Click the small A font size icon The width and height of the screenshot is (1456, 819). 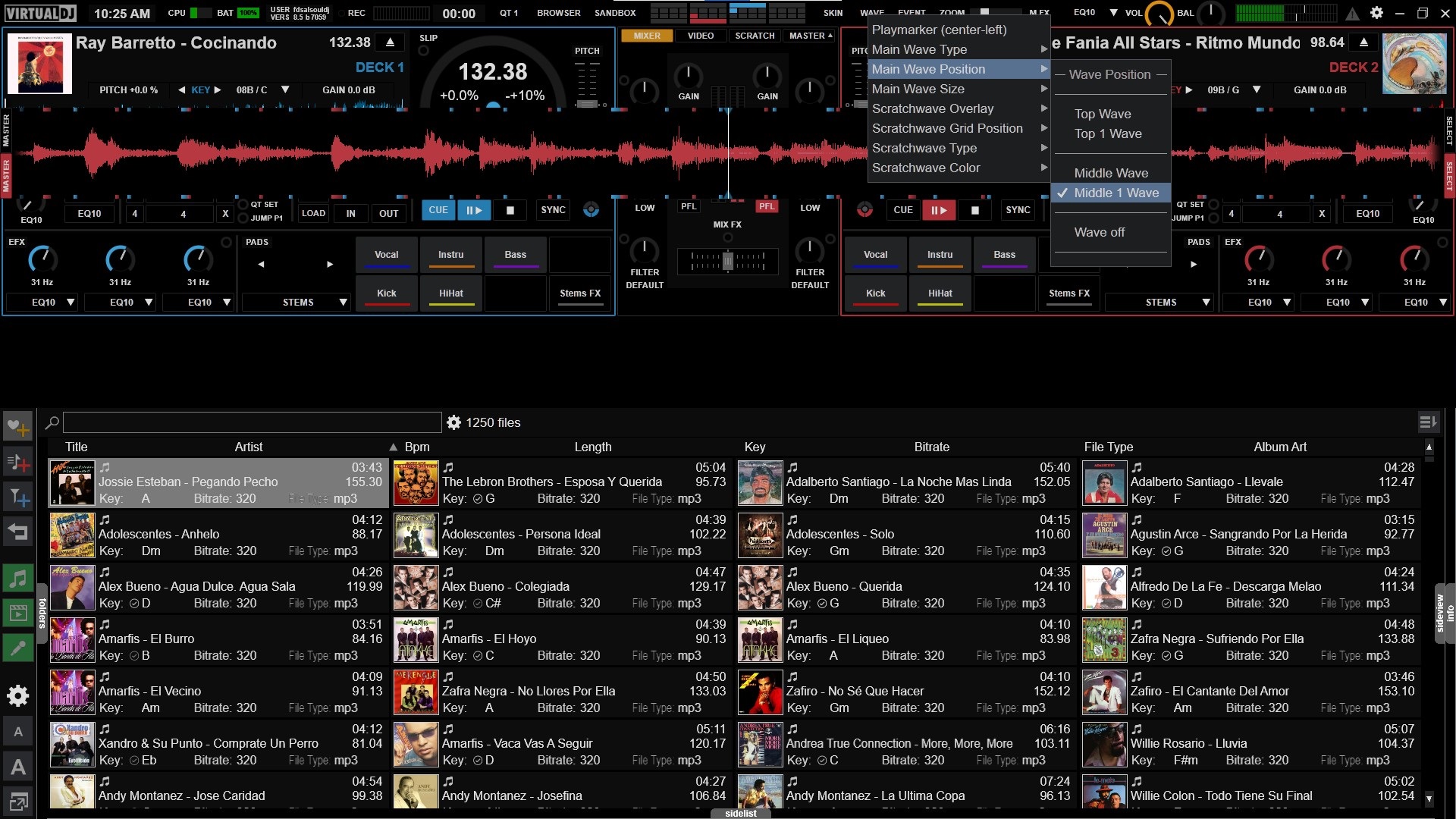point(17,732)
